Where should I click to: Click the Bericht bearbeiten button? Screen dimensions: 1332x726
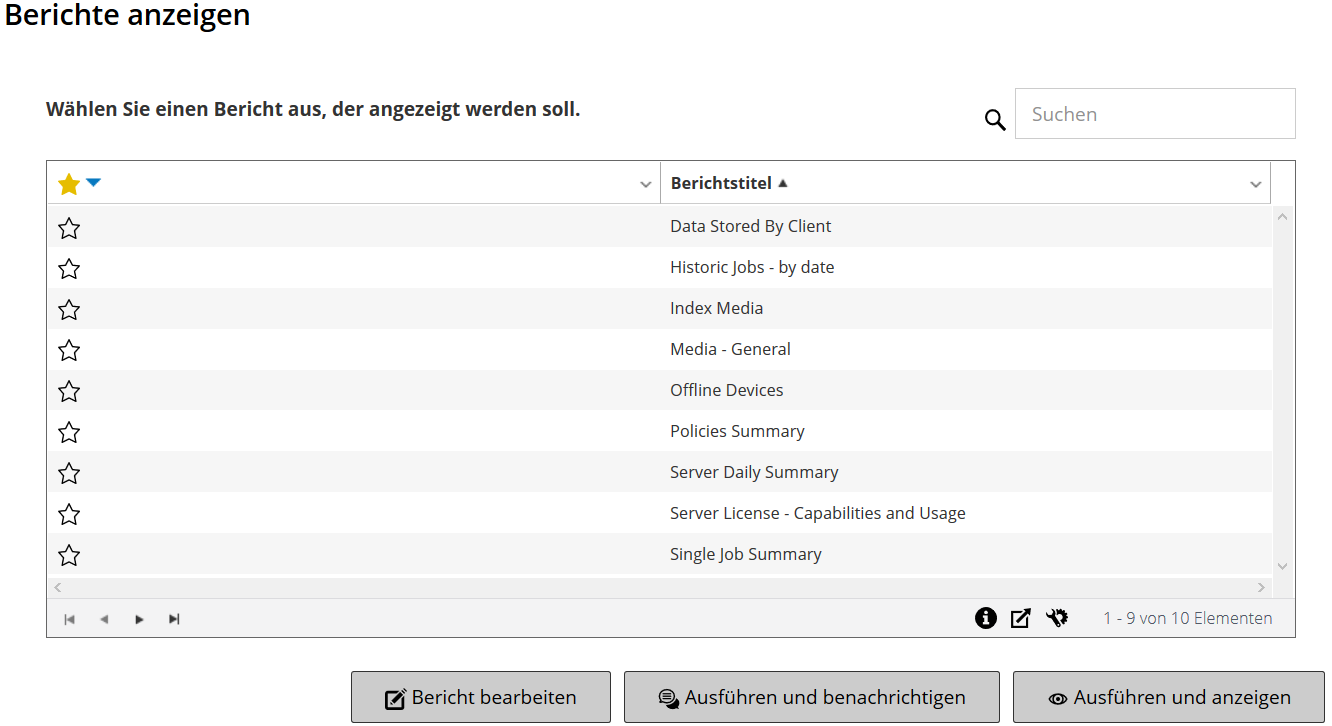coord(480,697)
